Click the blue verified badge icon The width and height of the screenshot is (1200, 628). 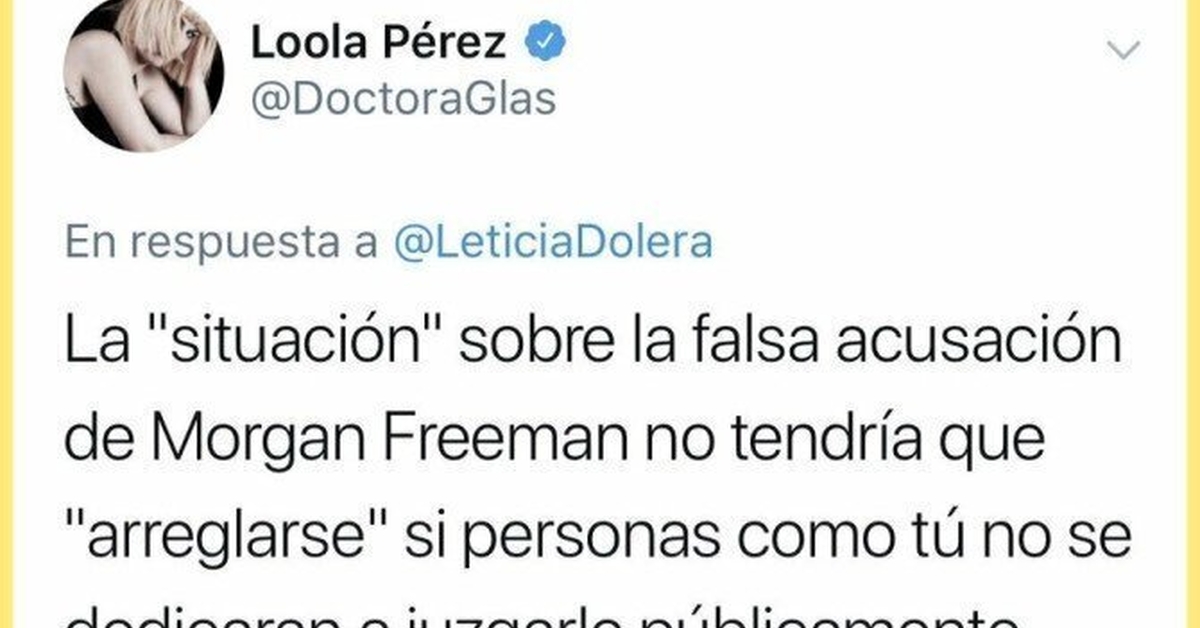[x=547, y=43]
